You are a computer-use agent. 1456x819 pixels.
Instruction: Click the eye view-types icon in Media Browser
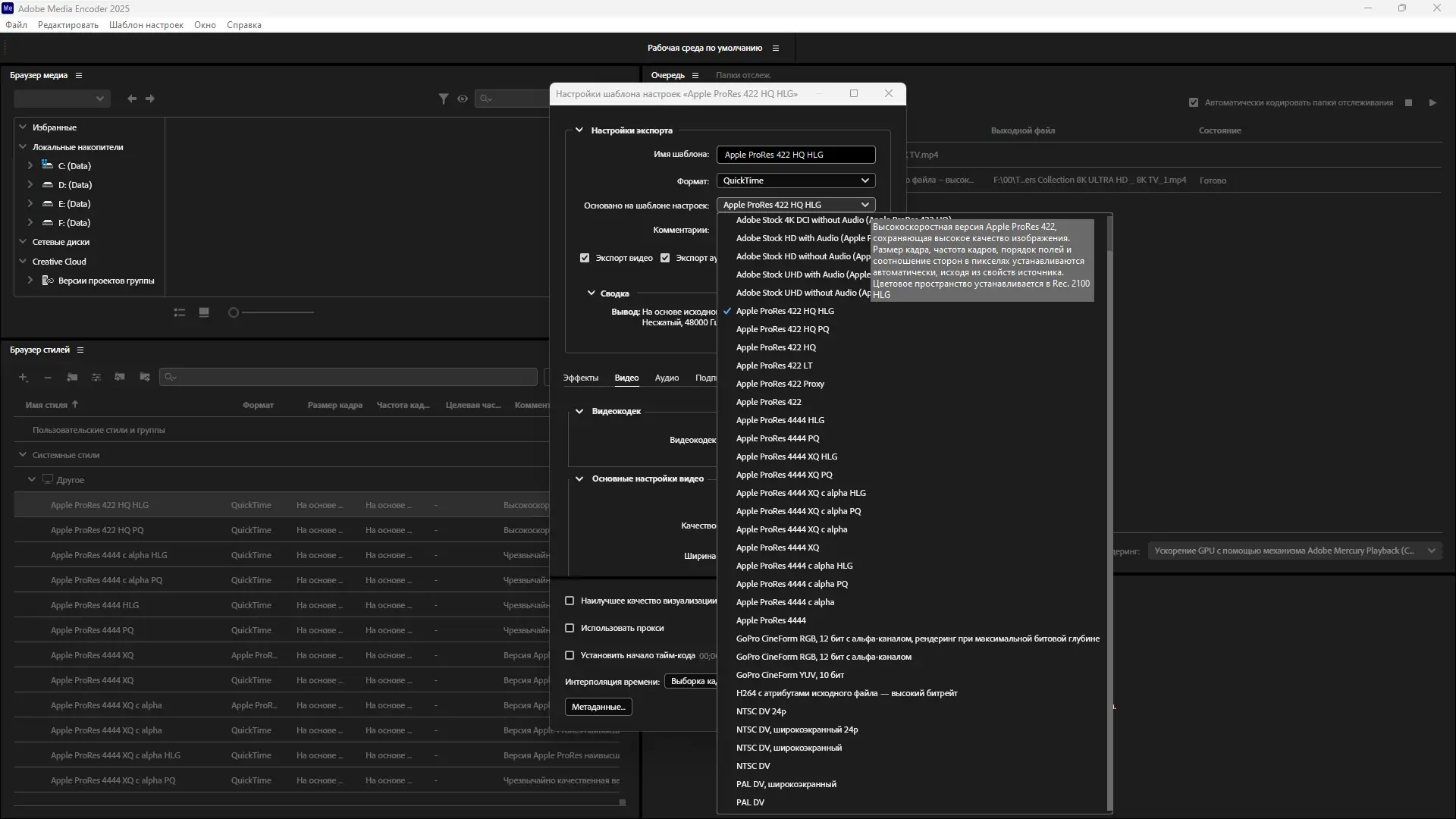[x=463, y=99]
